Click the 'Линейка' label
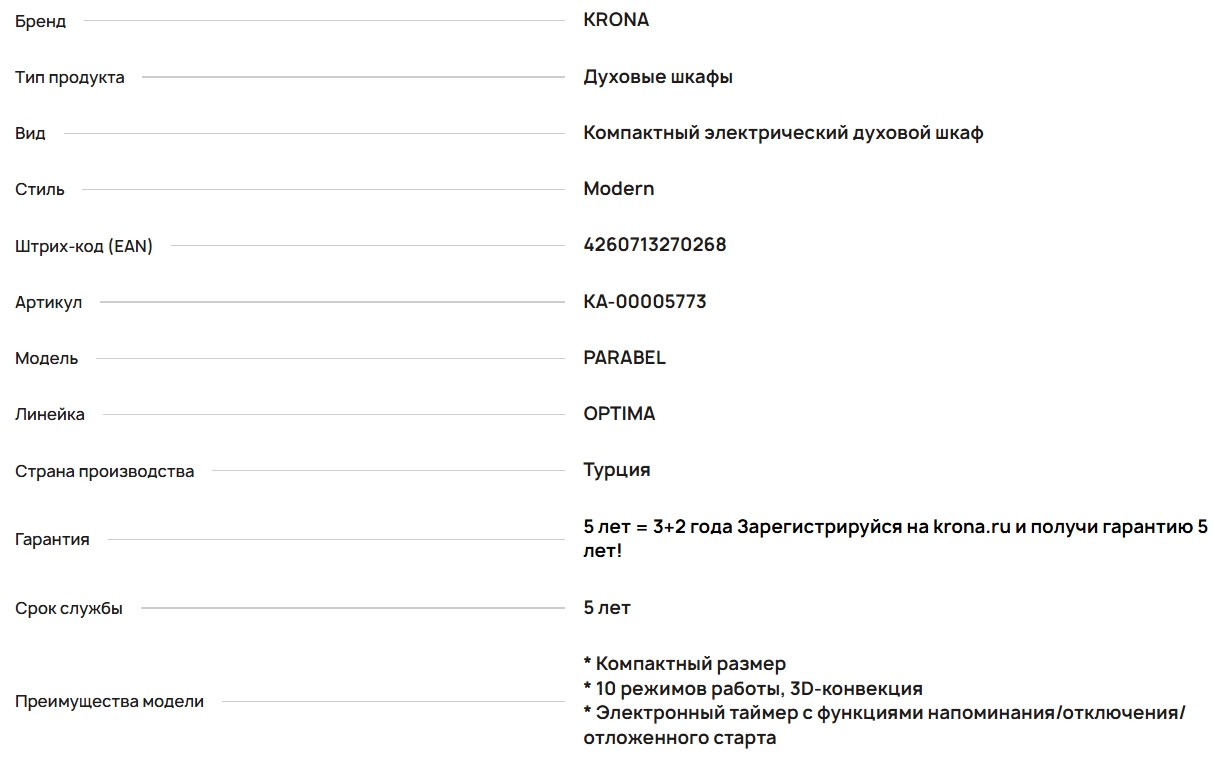Image resolution: width=1213 pixels, height=759 pixels. pyautogui.click(x=50, y=415)
